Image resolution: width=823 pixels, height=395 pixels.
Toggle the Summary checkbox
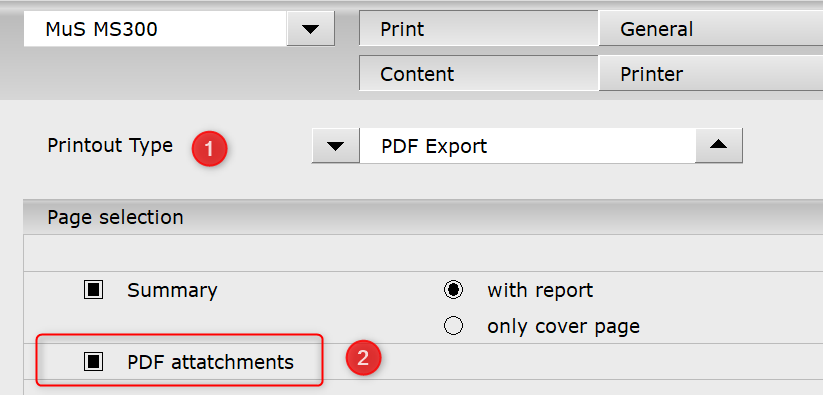coord(93,290)
